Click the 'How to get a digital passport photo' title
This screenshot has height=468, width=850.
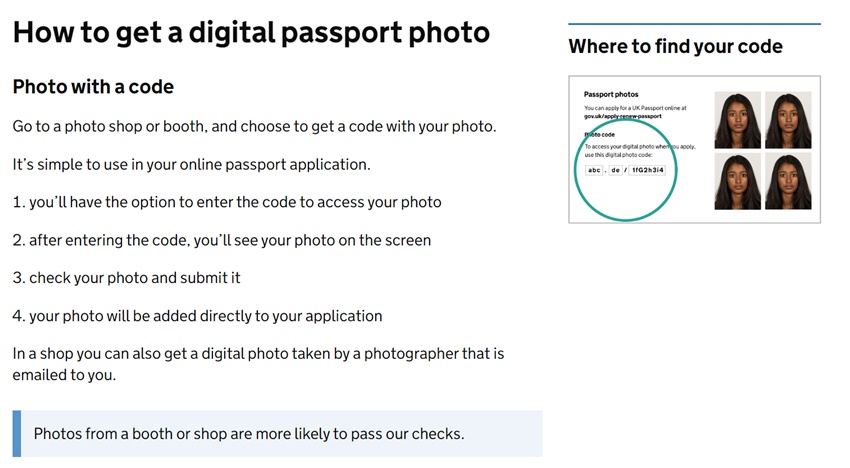click(251, 33)
